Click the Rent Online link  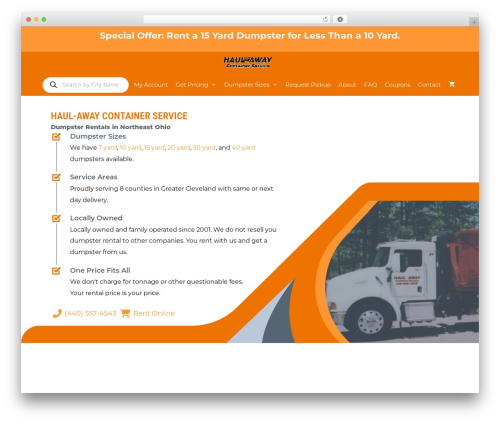pyautogui.click(x=154, y=313)
